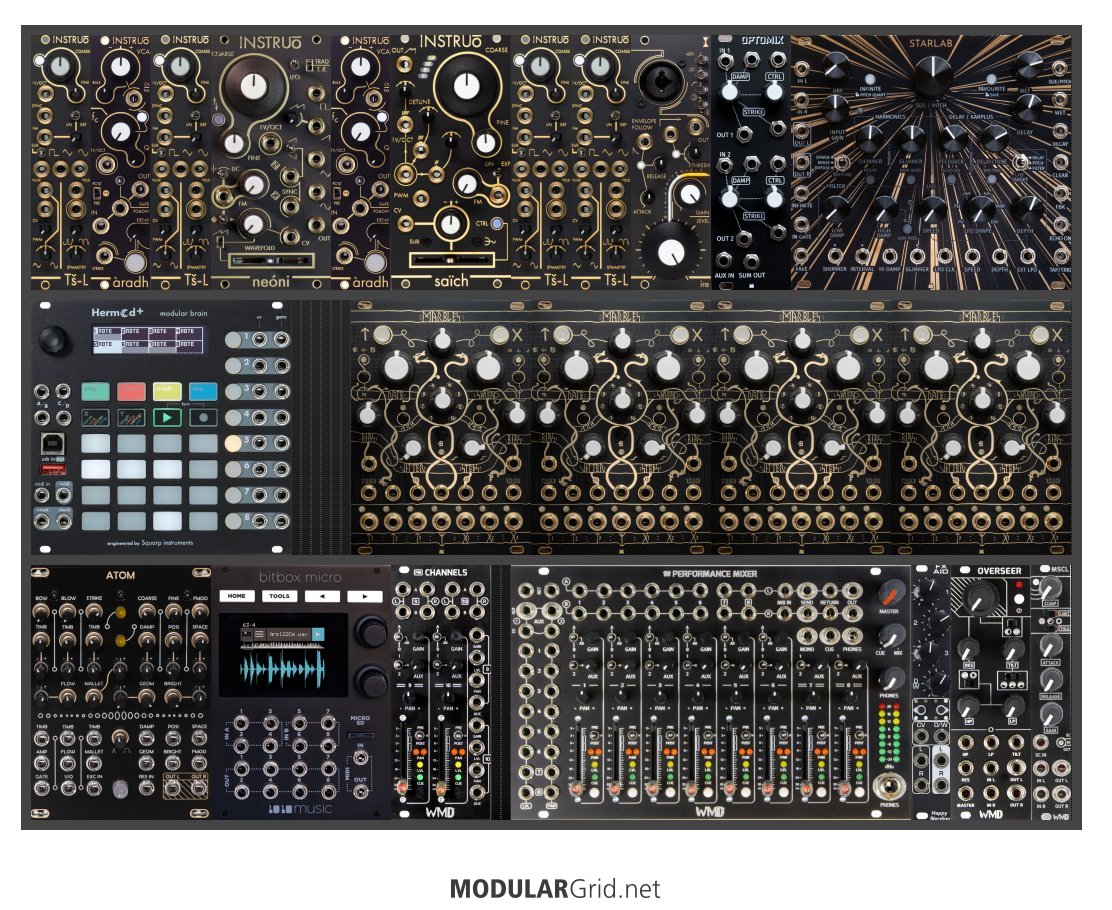Click the bitbox micro TOOLS button
The height and width of the screenshot is (910, 1112).
click(279, 596)
